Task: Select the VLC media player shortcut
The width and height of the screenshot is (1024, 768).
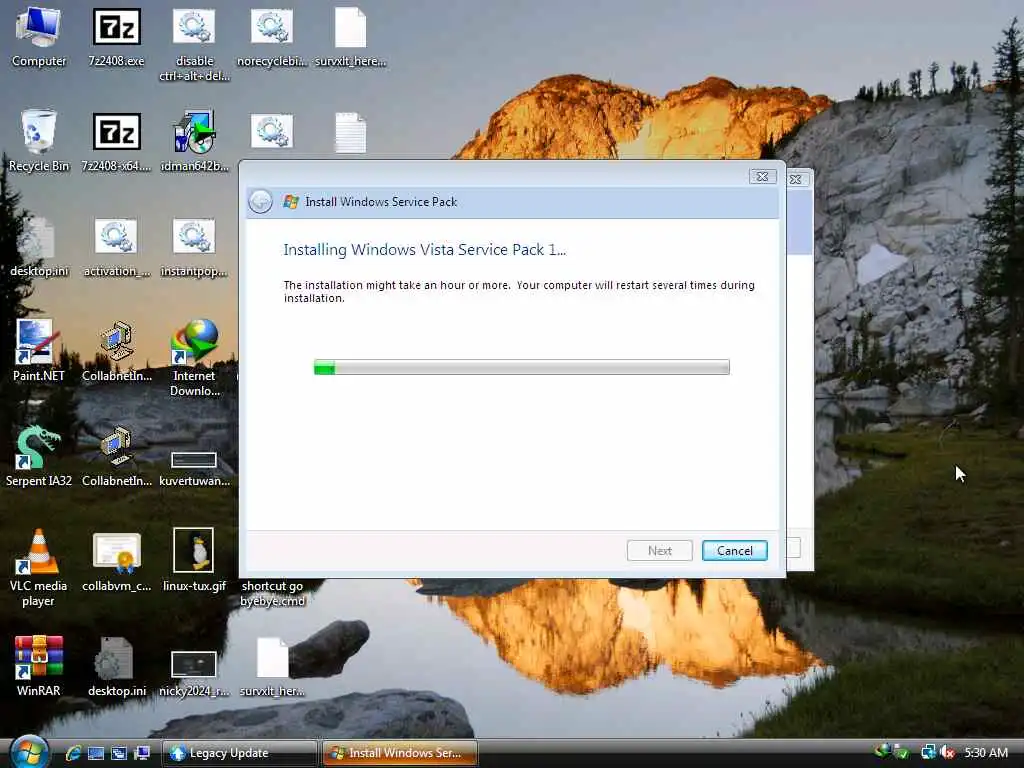Action: (39, 568)
